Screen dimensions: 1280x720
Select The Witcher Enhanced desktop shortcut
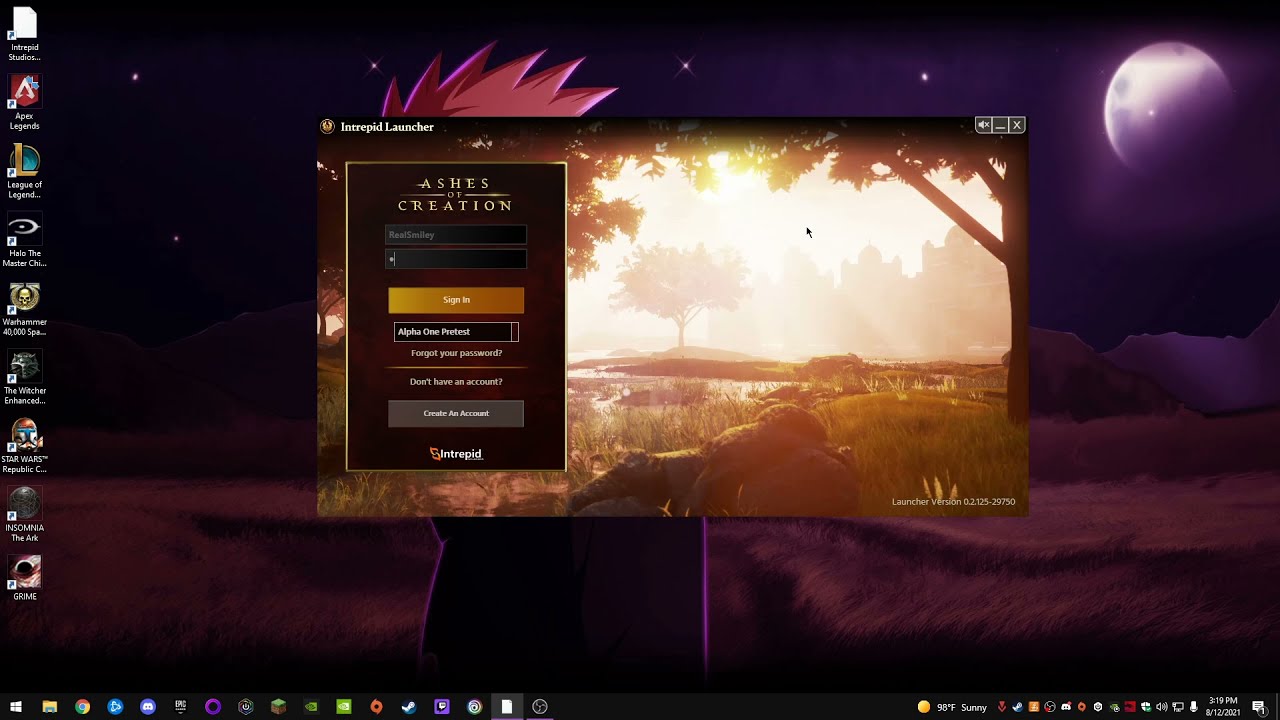click(x=24, y=378)
